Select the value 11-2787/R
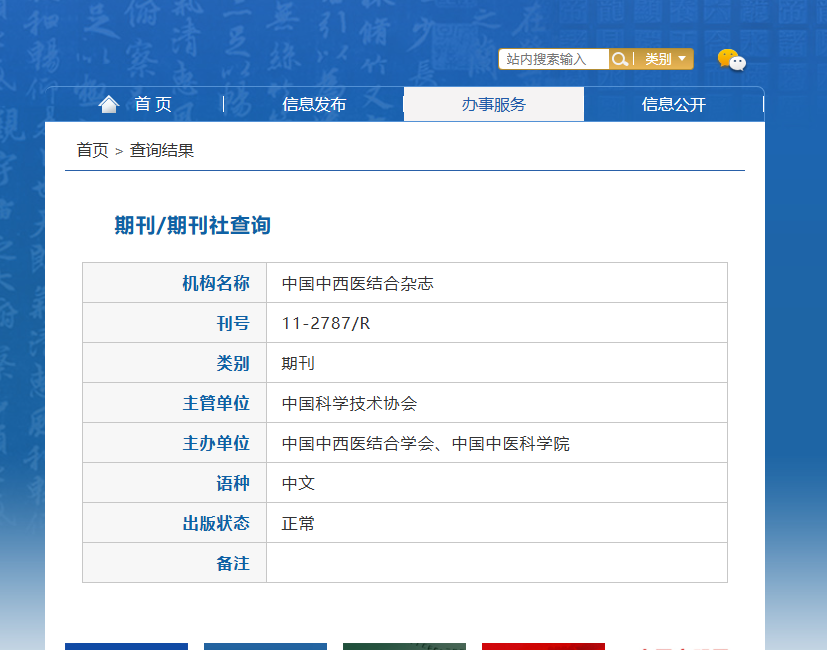The image size is (827, 650). [326, 323]
